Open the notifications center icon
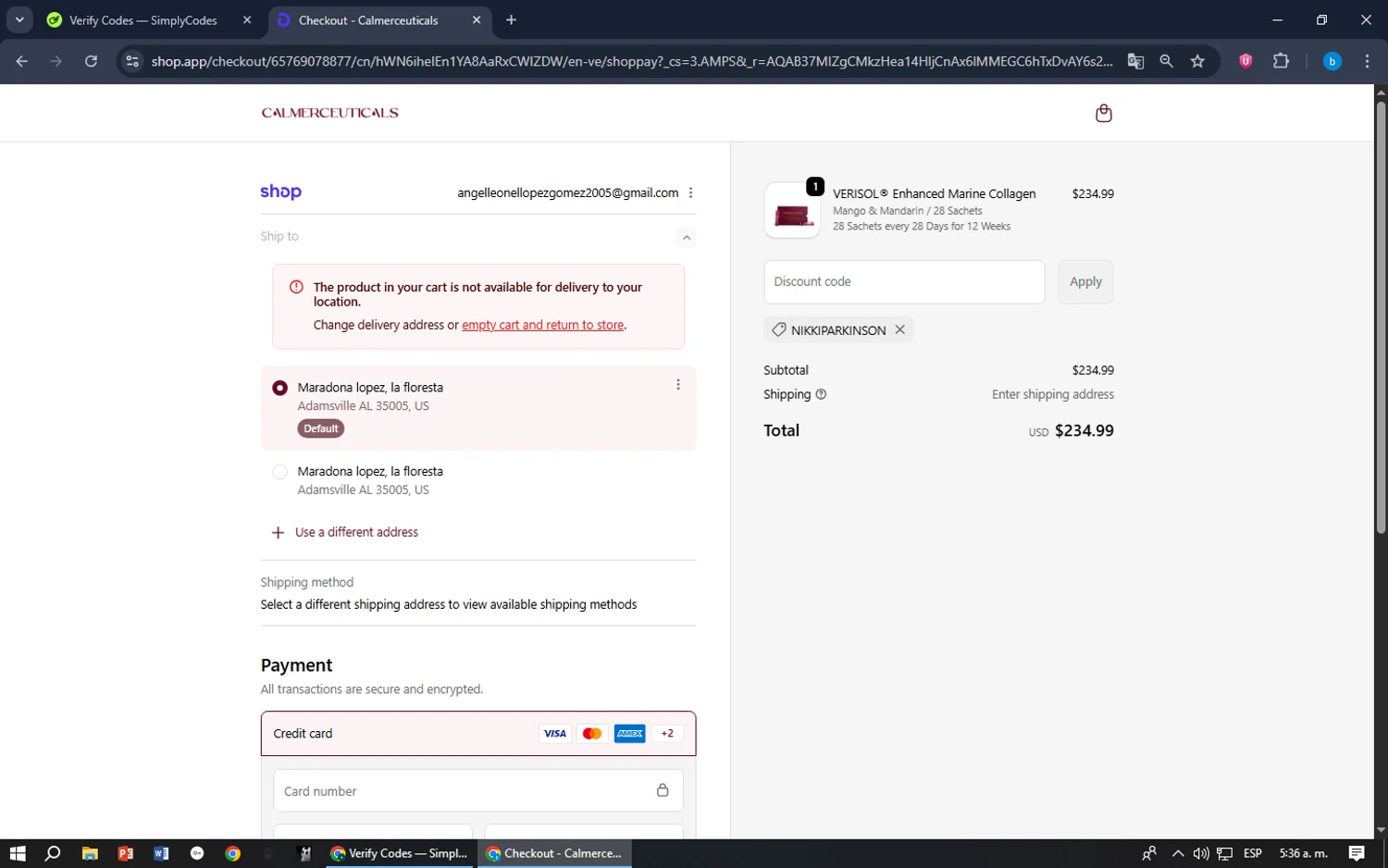This screenshot has width=1388, height=868. pos(1357,853)
